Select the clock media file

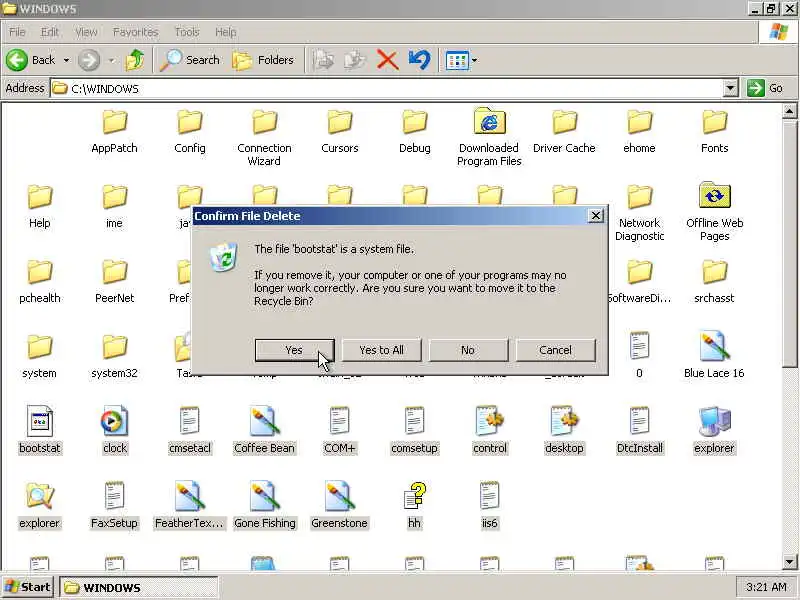point(114,430)
